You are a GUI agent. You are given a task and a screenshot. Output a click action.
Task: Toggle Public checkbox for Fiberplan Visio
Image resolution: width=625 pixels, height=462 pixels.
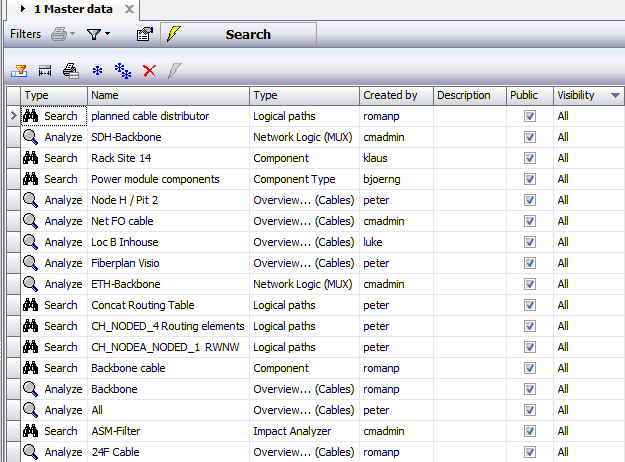tap(530, 263)
